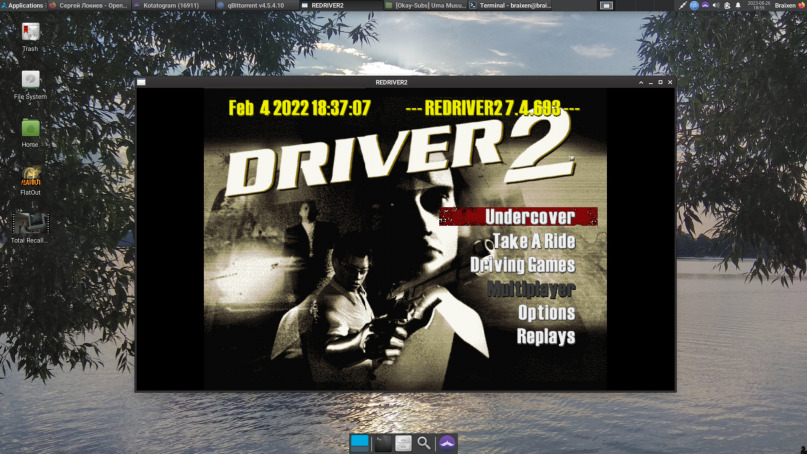Screen dimensions: 807x454
Task: Click the 'REDRIVER2 7.4.693' version text
Action: (493, 108)
